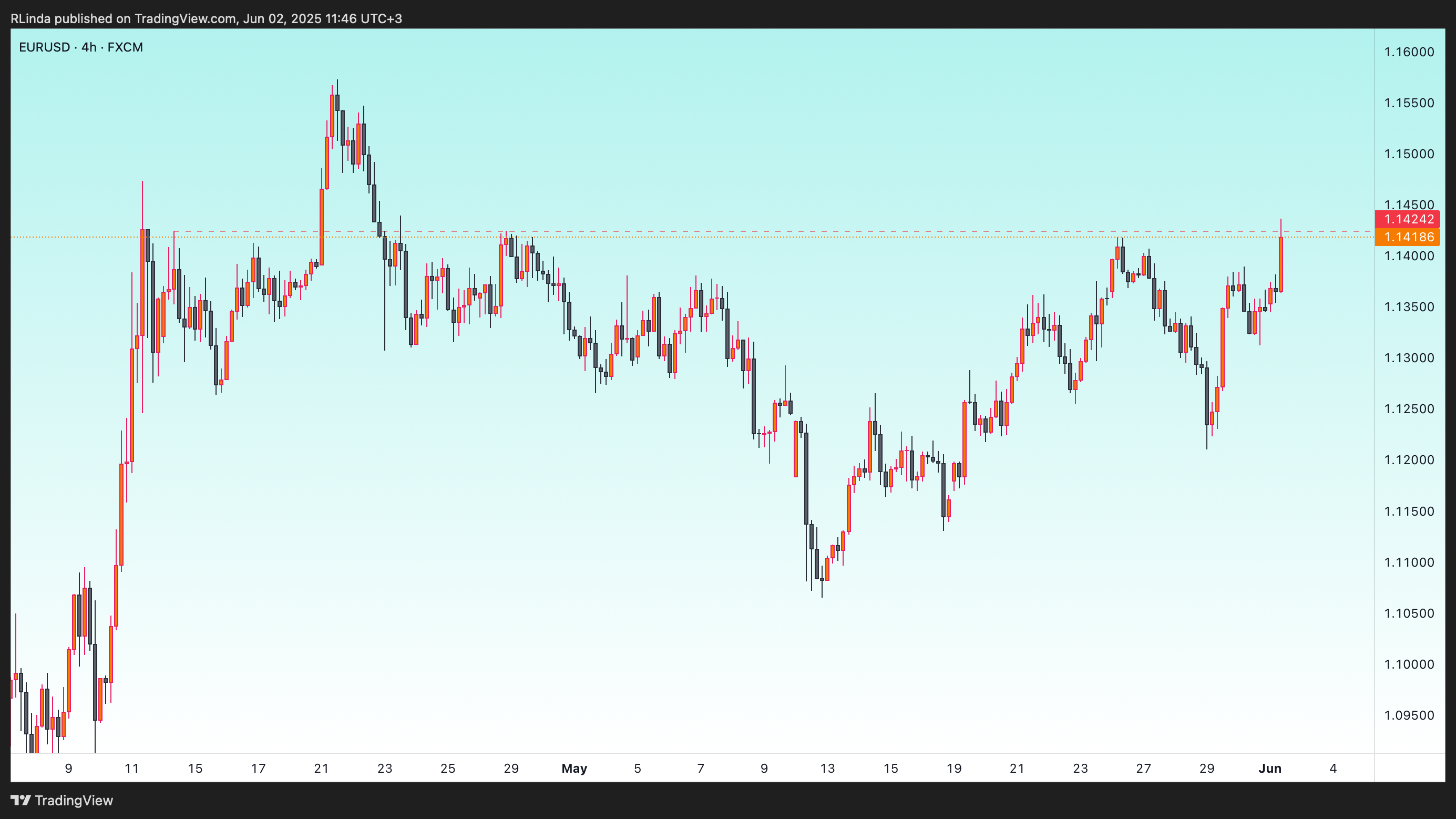Image resolution: width=1456 pixels, height=819 pixels.
Task: Click price axis label 1.13000
Action: (1409, 358)
